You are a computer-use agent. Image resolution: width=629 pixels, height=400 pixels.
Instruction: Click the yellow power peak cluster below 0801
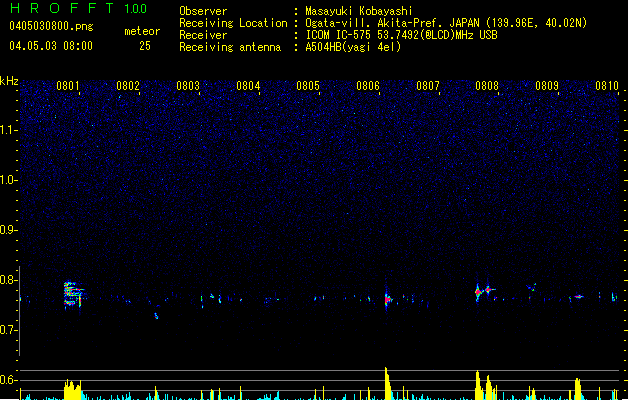pos(73,390)
